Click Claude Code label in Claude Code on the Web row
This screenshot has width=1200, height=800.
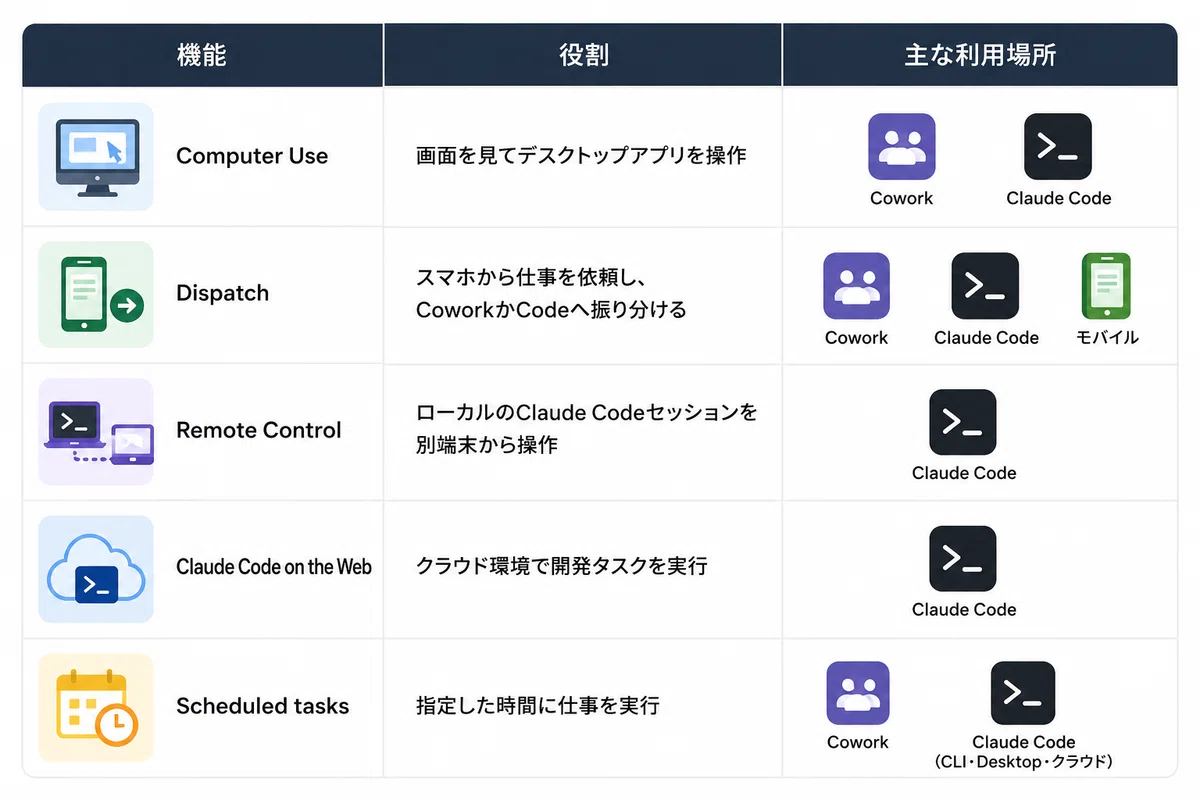coord(964,609)
